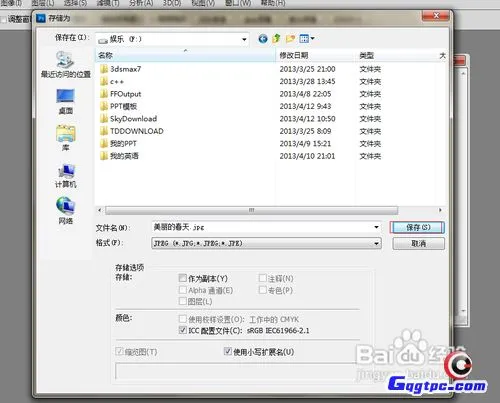Select the SkyDownload folder
This screenshot has height=403, width=500.
tap(128, 119)
